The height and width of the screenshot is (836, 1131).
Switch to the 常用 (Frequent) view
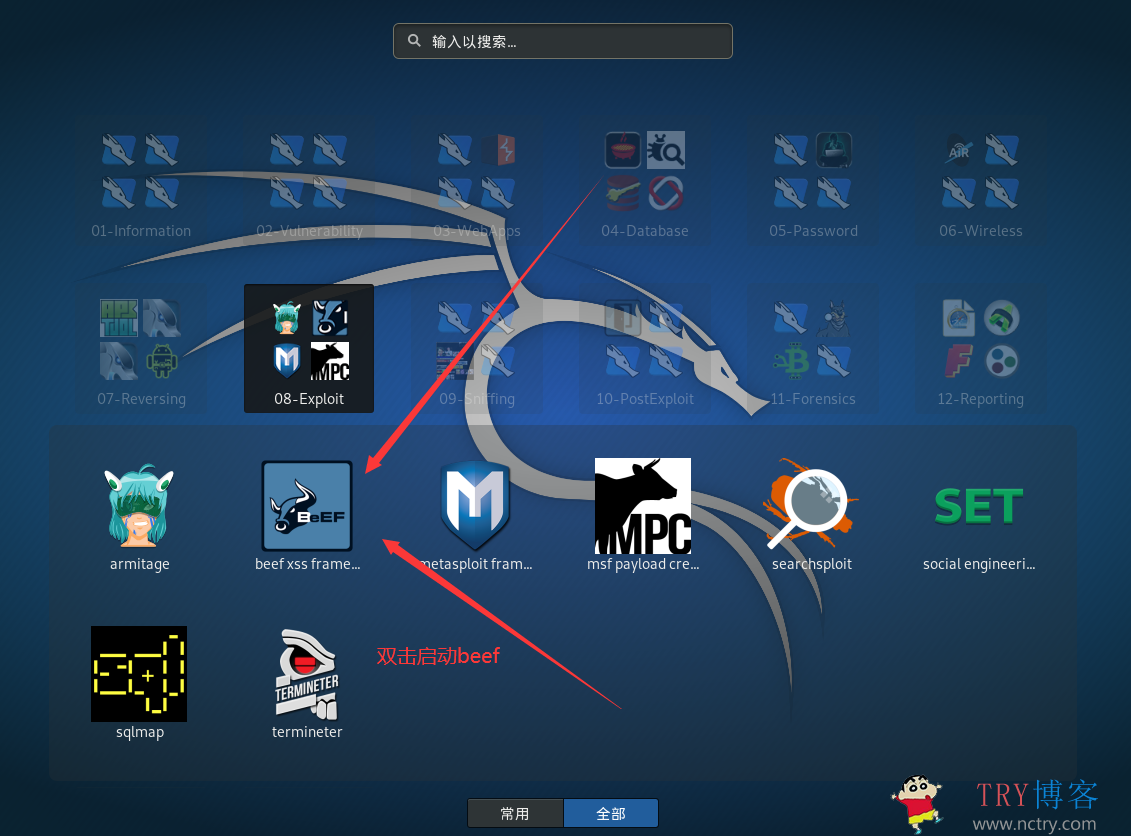[x=515, y=814]
